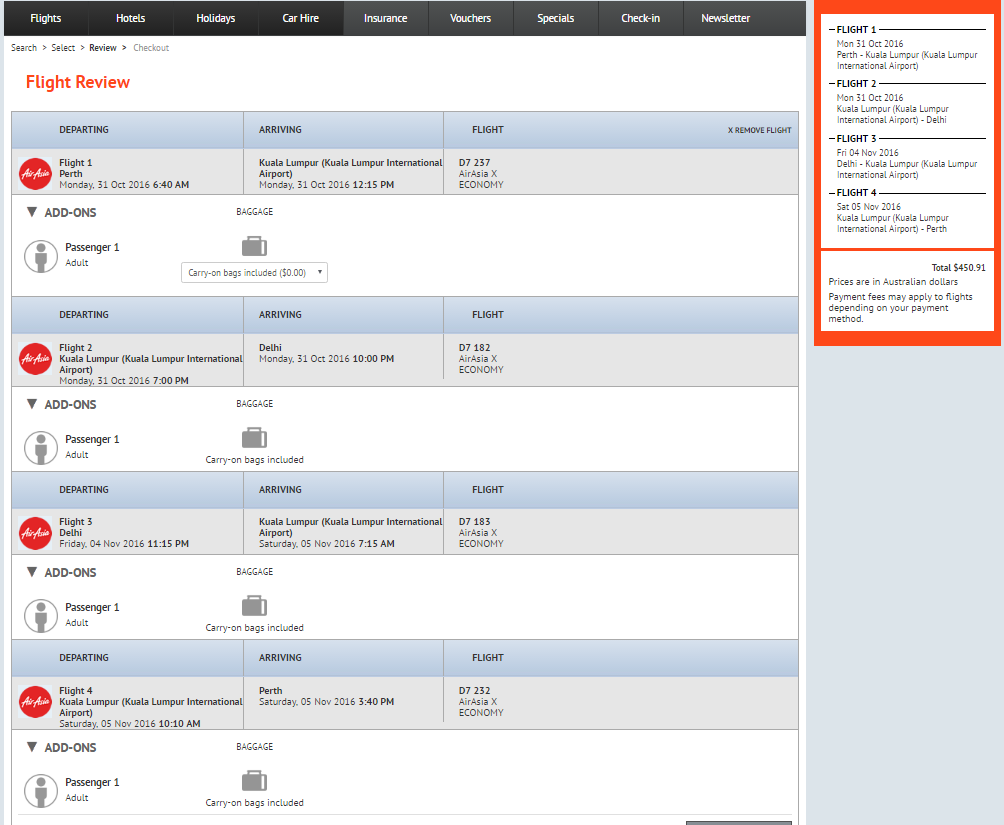1004x825 pixels.
Task: Click Fri 04 Nov 2016 in sidebar
Action: click(x=867, y=152)
